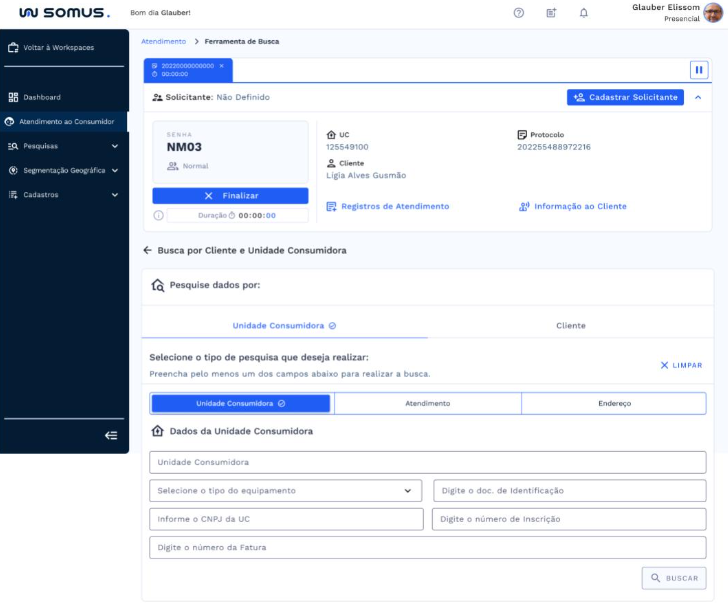Switch to the Cliente tab
This screenshot has height=607, width=728.
pos(570,326)
